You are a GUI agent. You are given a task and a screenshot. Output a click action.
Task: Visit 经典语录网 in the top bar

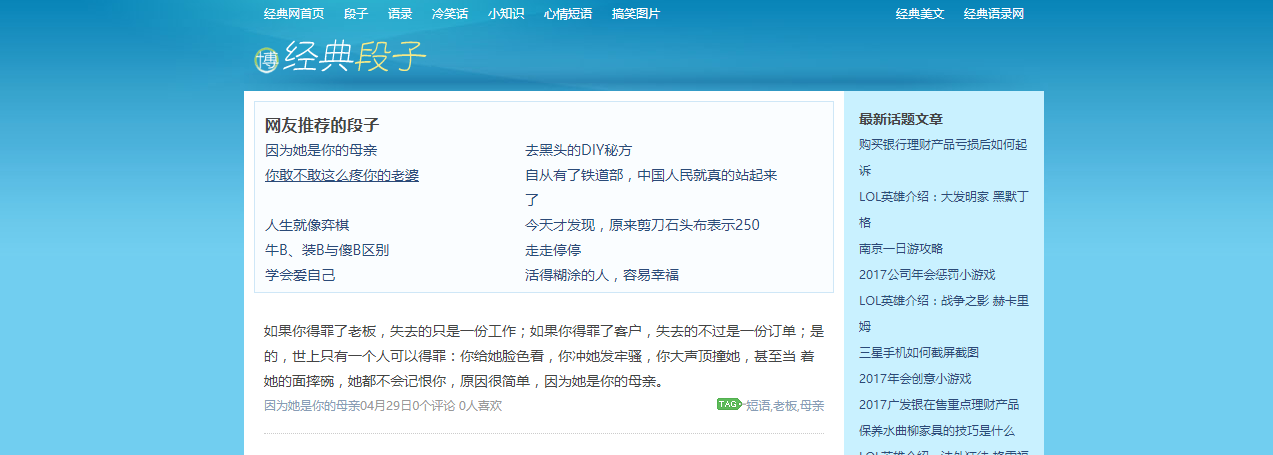[994, 14]
